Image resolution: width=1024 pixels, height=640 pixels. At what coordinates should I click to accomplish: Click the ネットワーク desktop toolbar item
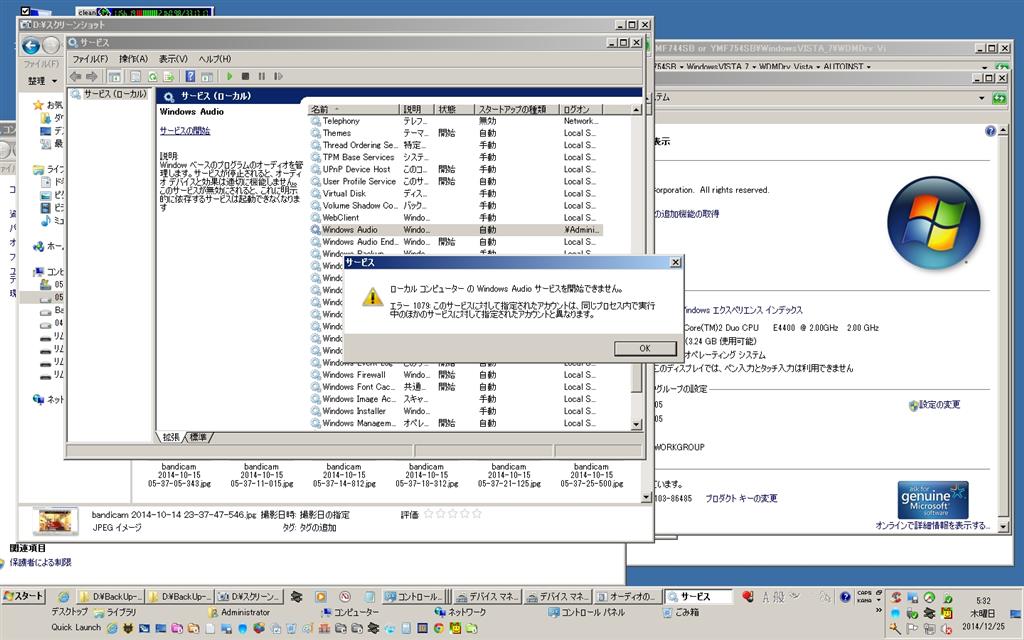click(460, 613)
